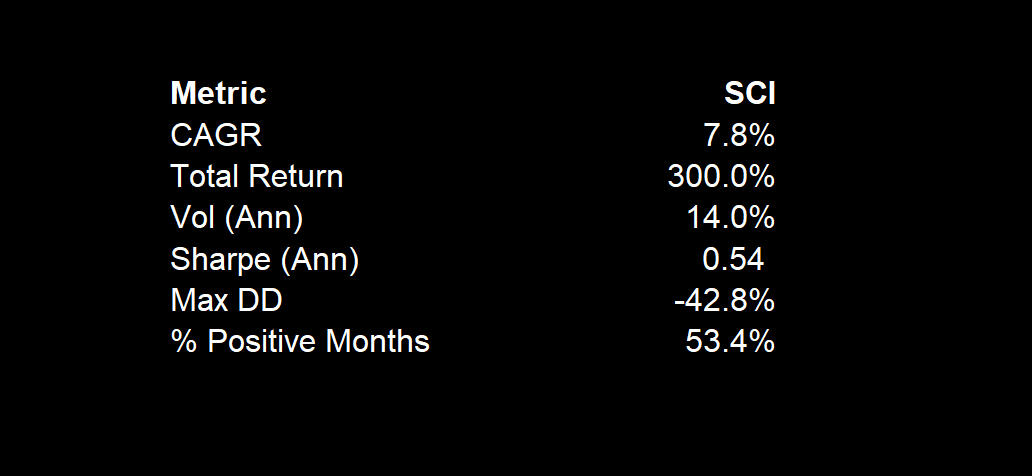The height and width of the screenshot is (476, 1032).
Task: Select the SCI column header
Action: point(749,94)
